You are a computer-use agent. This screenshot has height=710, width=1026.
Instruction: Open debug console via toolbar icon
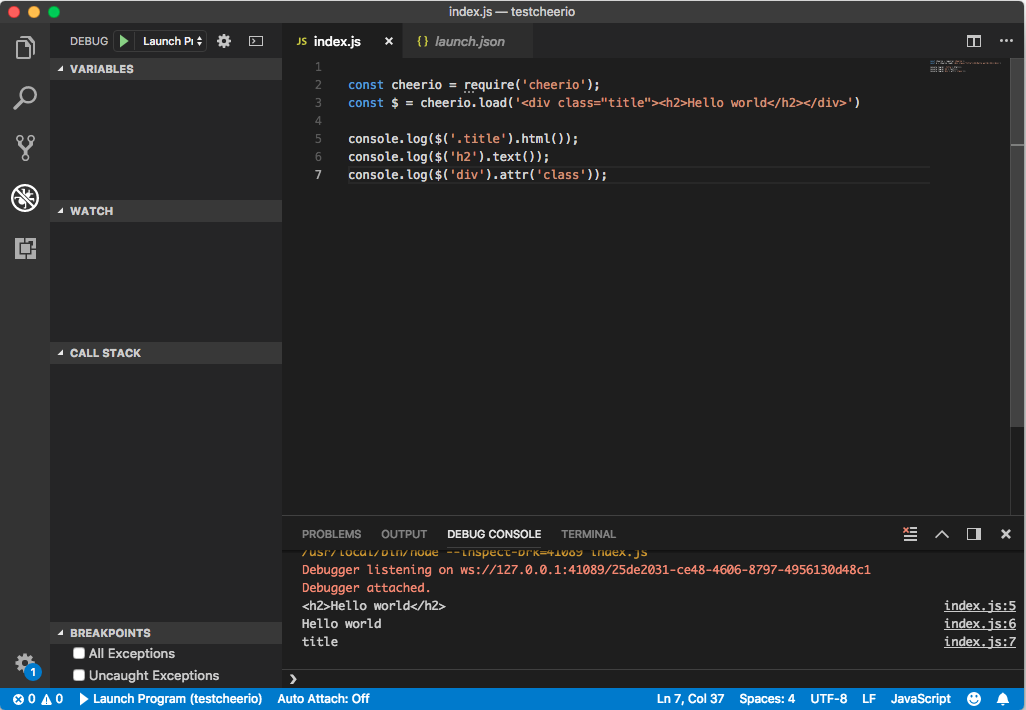point(256,41)
